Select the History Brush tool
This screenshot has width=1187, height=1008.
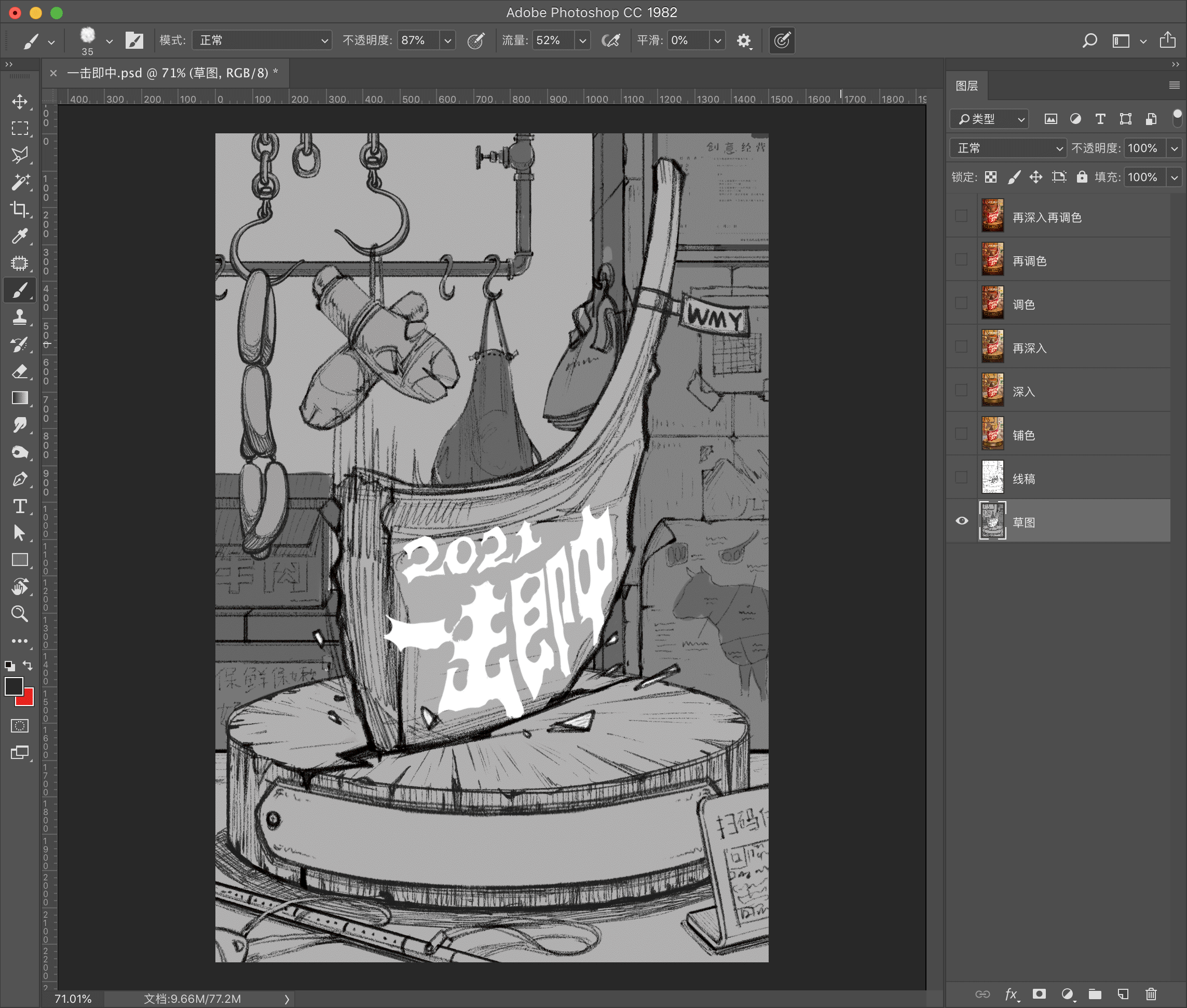pyautogui.click(x=19, y=344)
